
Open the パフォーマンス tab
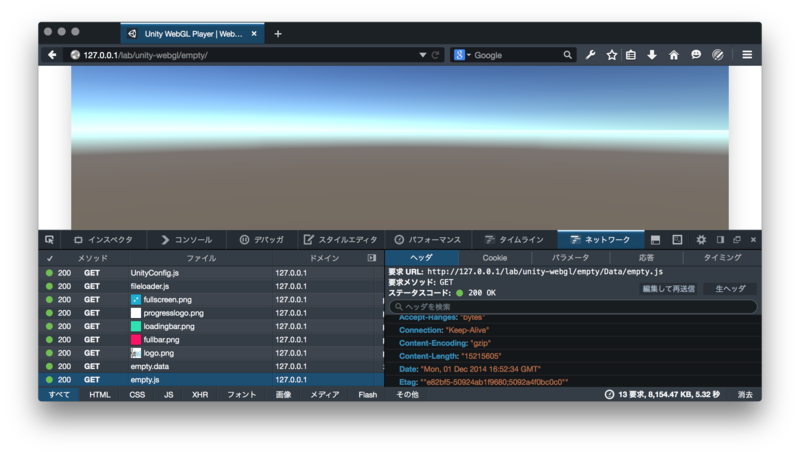[x=428, y=240]
